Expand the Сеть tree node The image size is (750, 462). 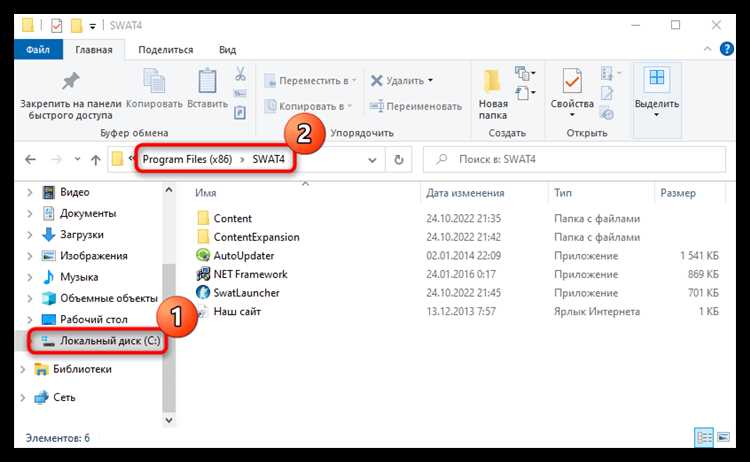click(x=22, y=397)
